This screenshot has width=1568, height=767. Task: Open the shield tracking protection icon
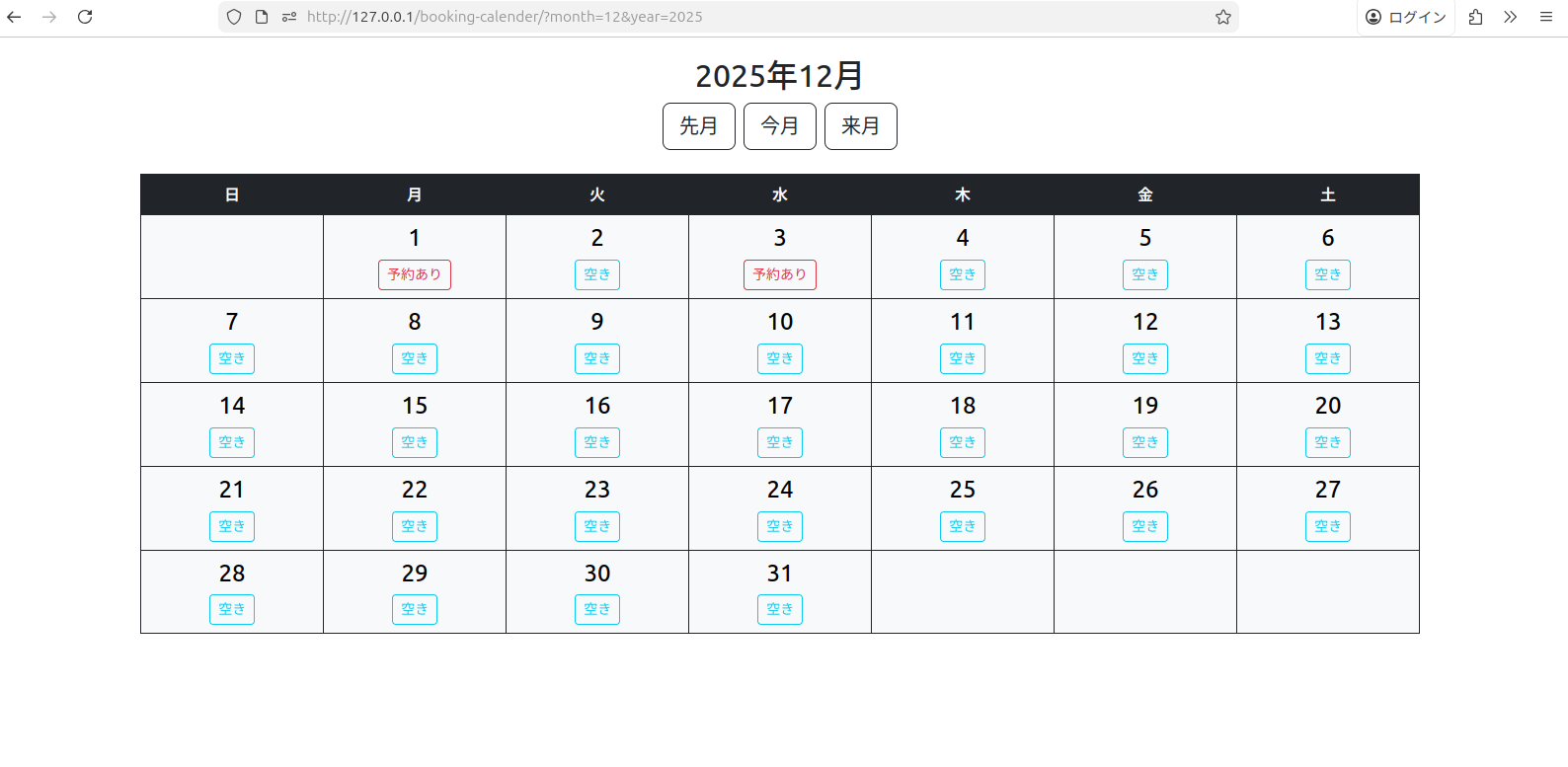[x=234, y=17]
